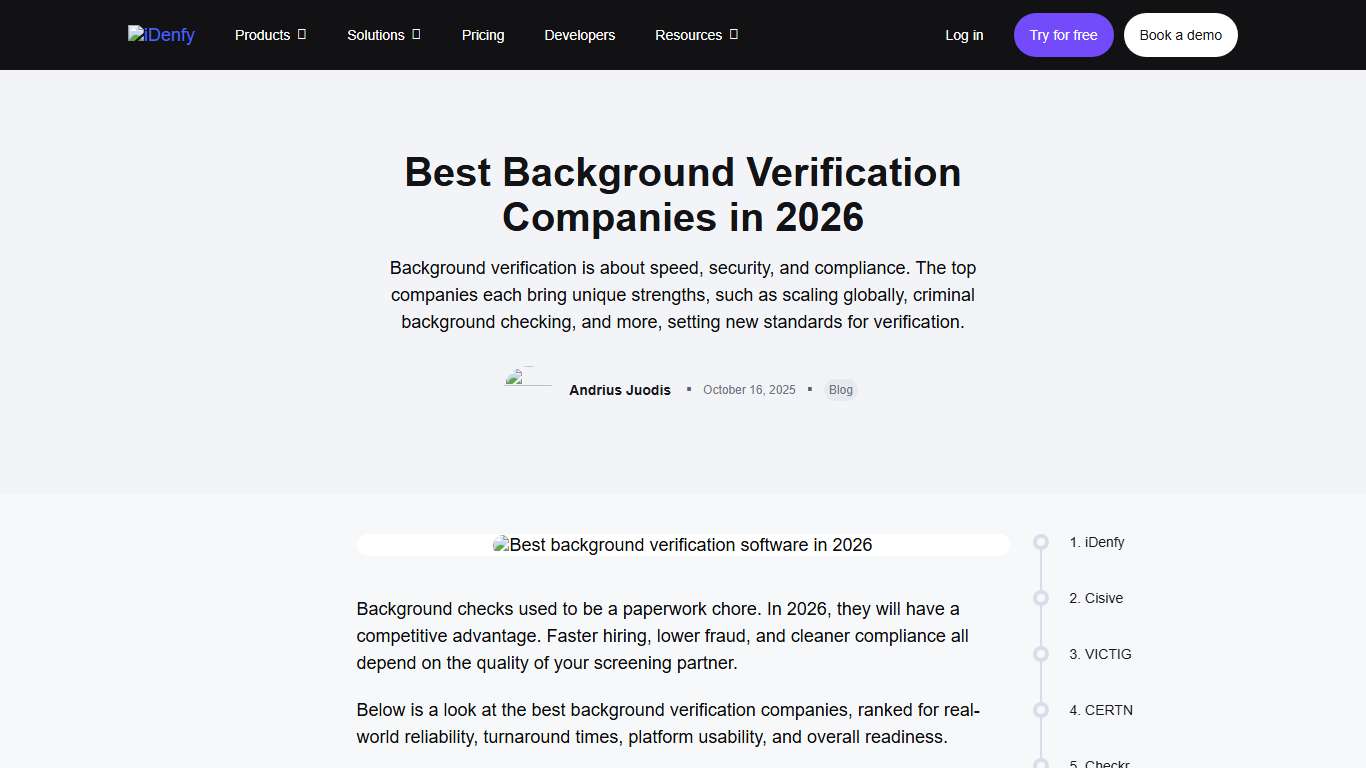Expand the Products dropdown menu
The width and height of the screenshot is (1366, 768).
[270, 34]
